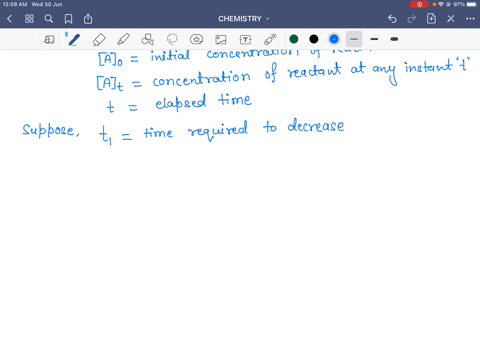Open the CHEMISTRY notebook title dropdown
Viewport: 480px width, 360px height.
point(244,19)
